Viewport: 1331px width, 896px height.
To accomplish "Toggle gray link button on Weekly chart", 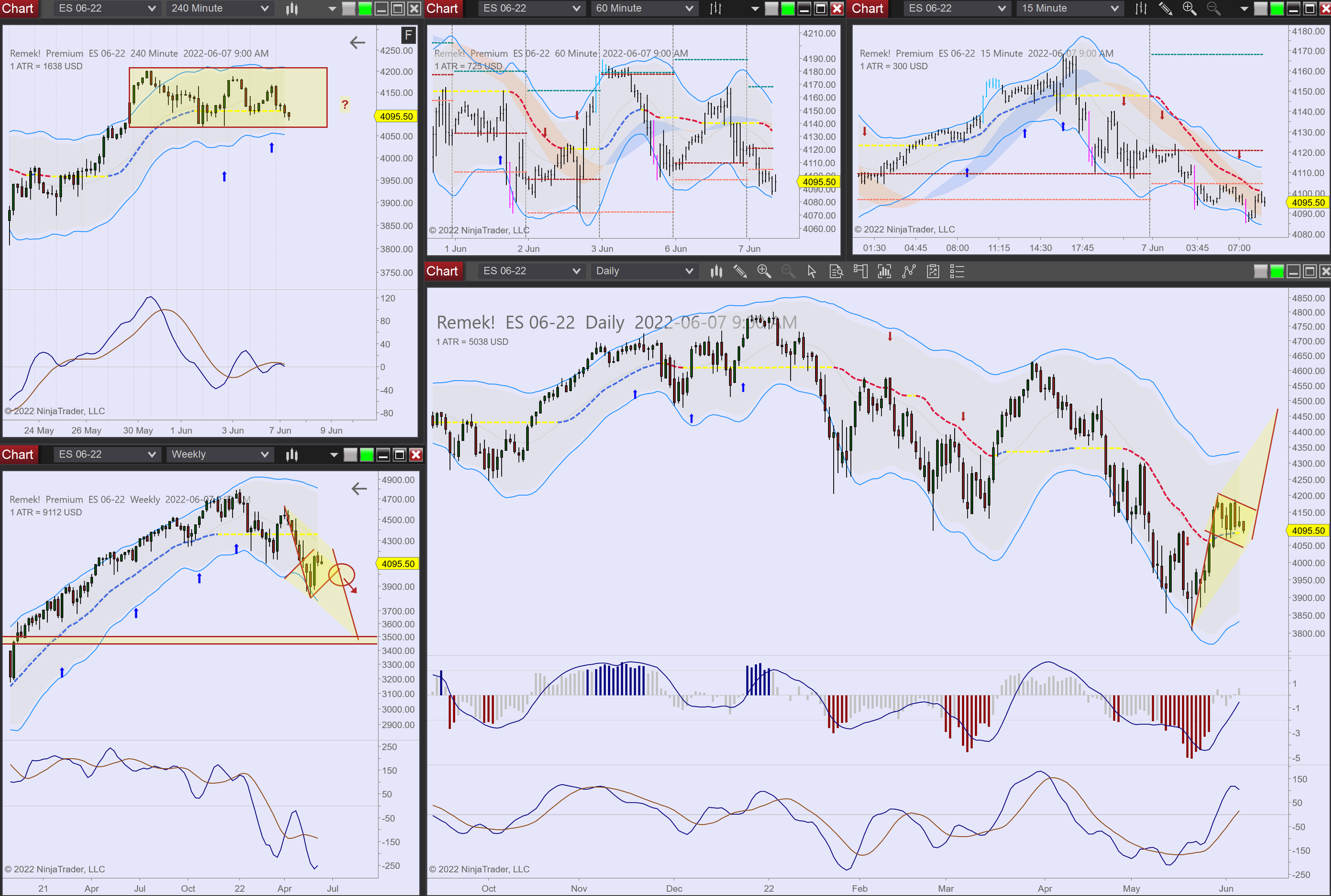I will tap(350, 455).
